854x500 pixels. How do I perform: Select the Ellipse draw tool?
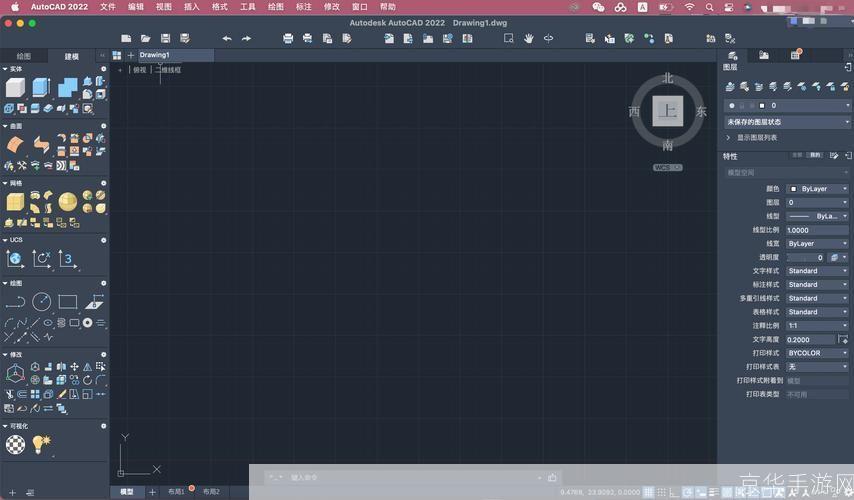[x=48, y=322]
